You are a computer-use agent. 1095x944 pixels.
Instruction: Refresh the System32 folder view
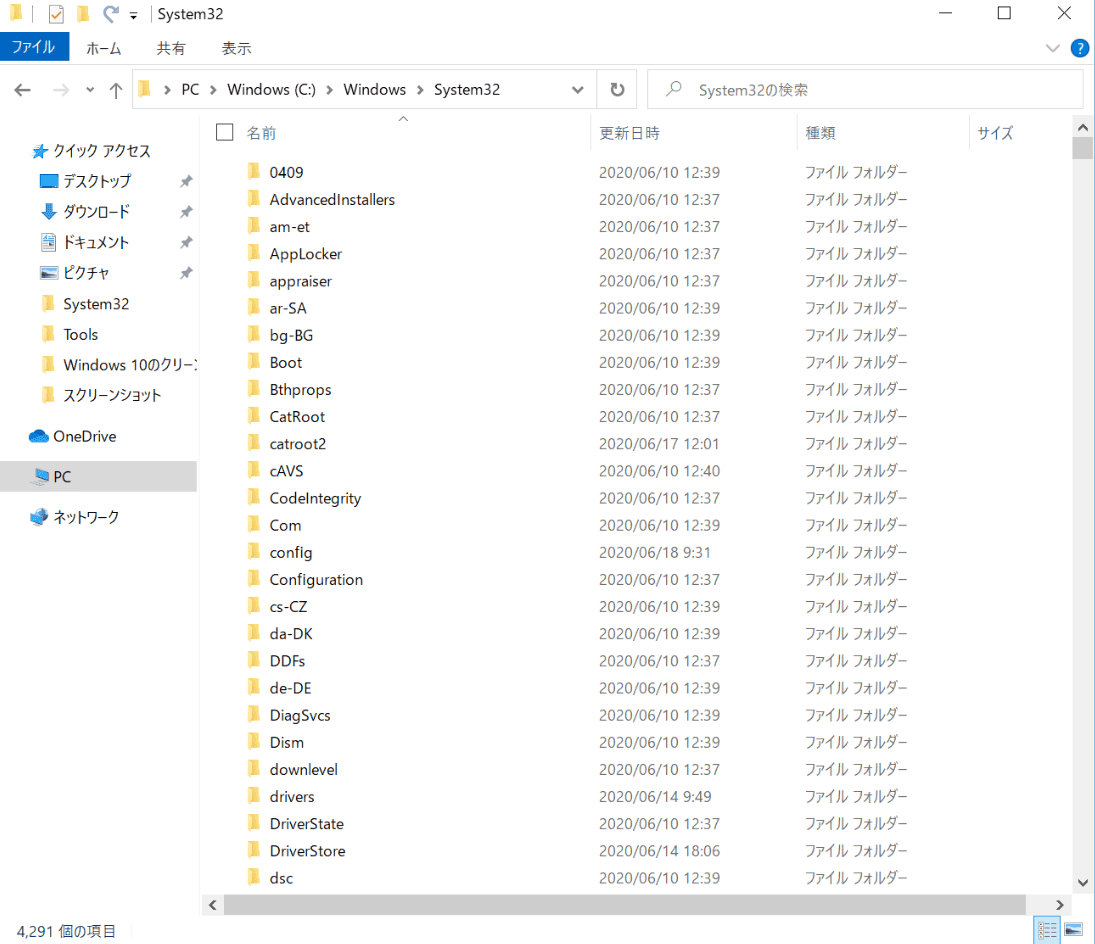pos(617,90)
